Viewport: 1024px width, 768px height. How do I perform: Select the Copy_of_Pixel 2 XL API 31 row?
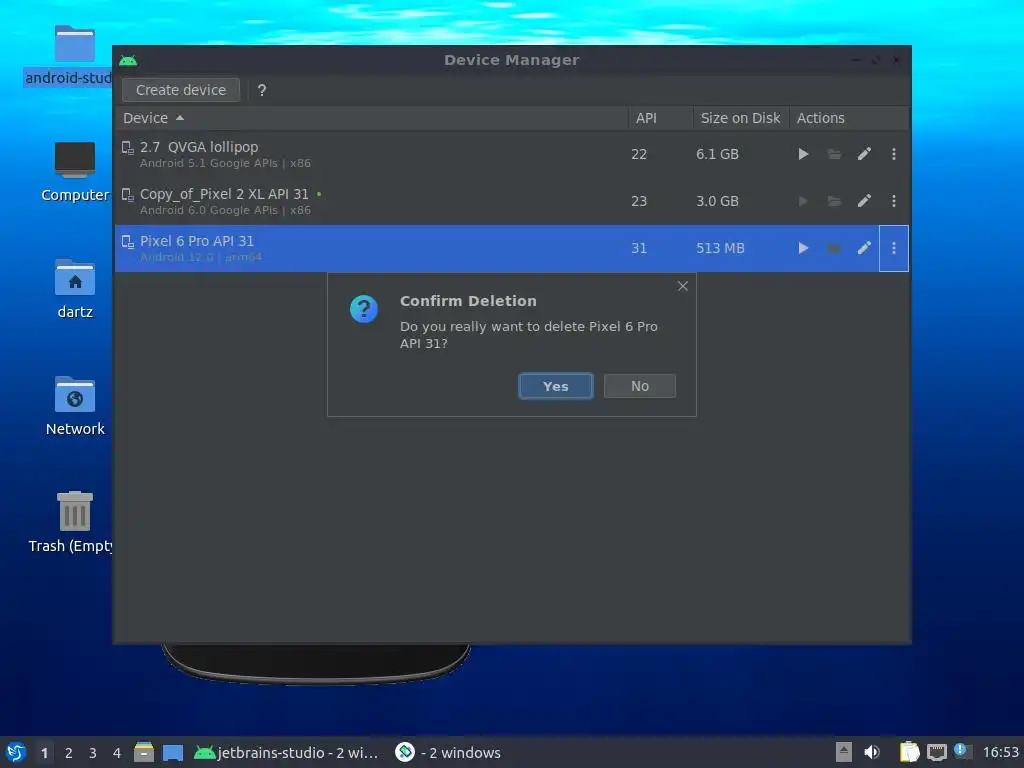tap(511, 201)
